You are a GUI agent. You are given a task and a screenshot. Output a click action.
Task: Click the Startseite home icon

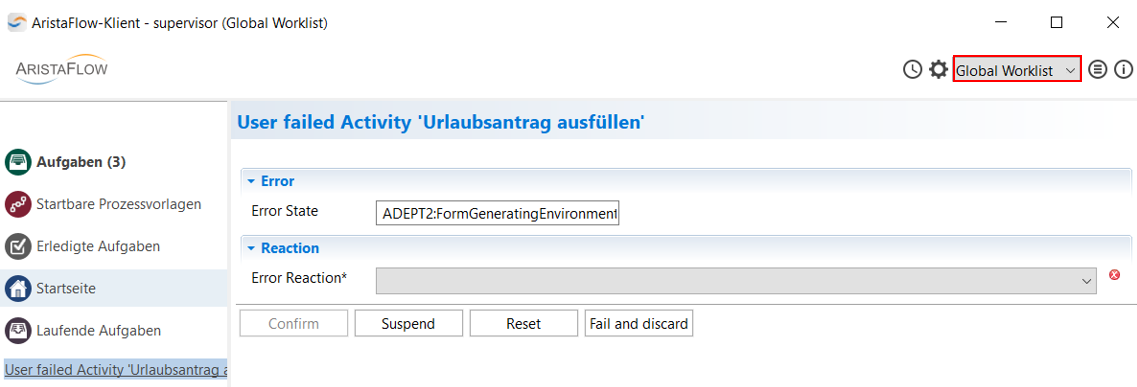point(17,288)
